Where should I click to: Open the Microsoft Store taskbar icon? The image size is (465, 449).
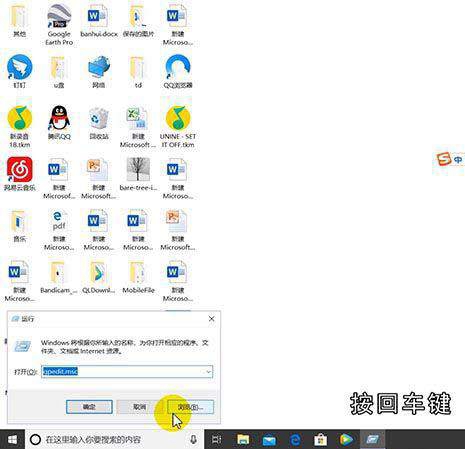(321, 440)
